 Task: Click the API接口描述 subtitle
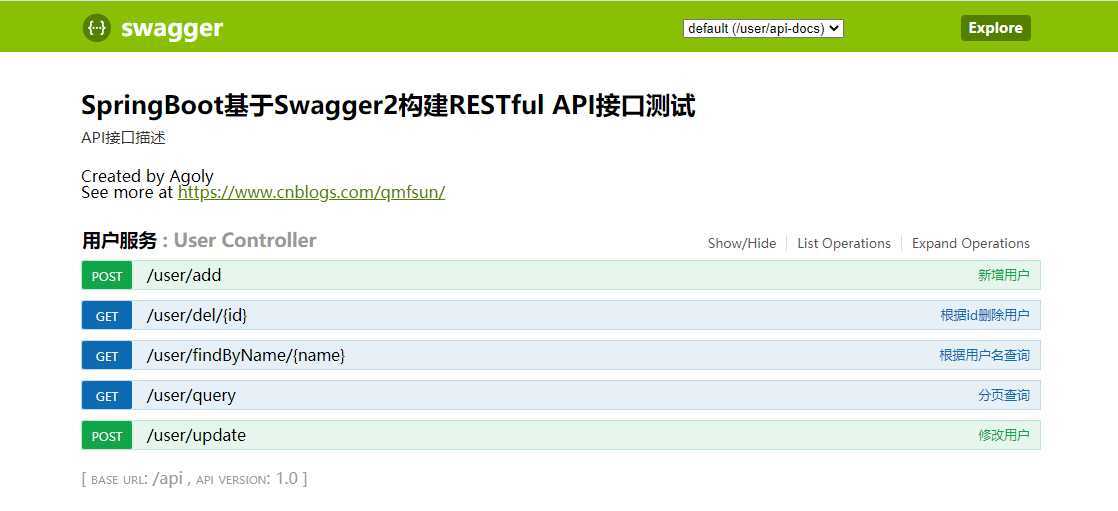[123, 138]
